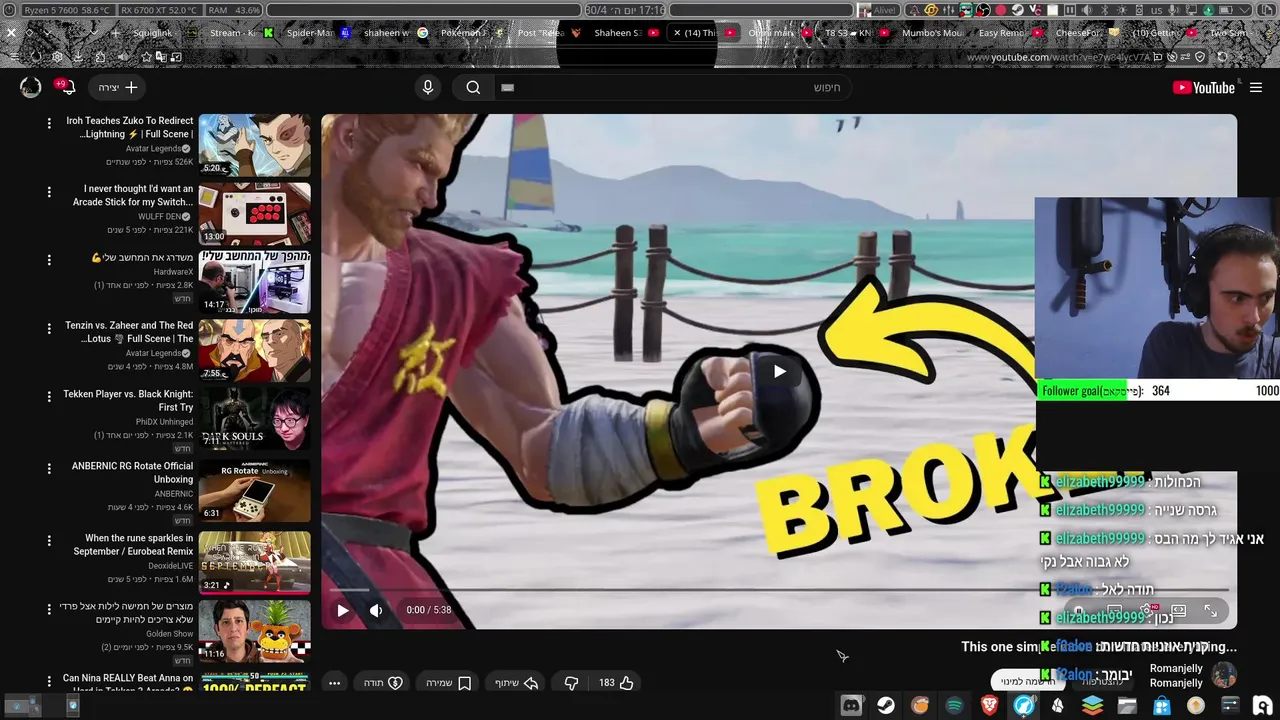Open Brave browser from the taskbar
This screenshot has height=720, width=1280.
[x=989, y=706]
